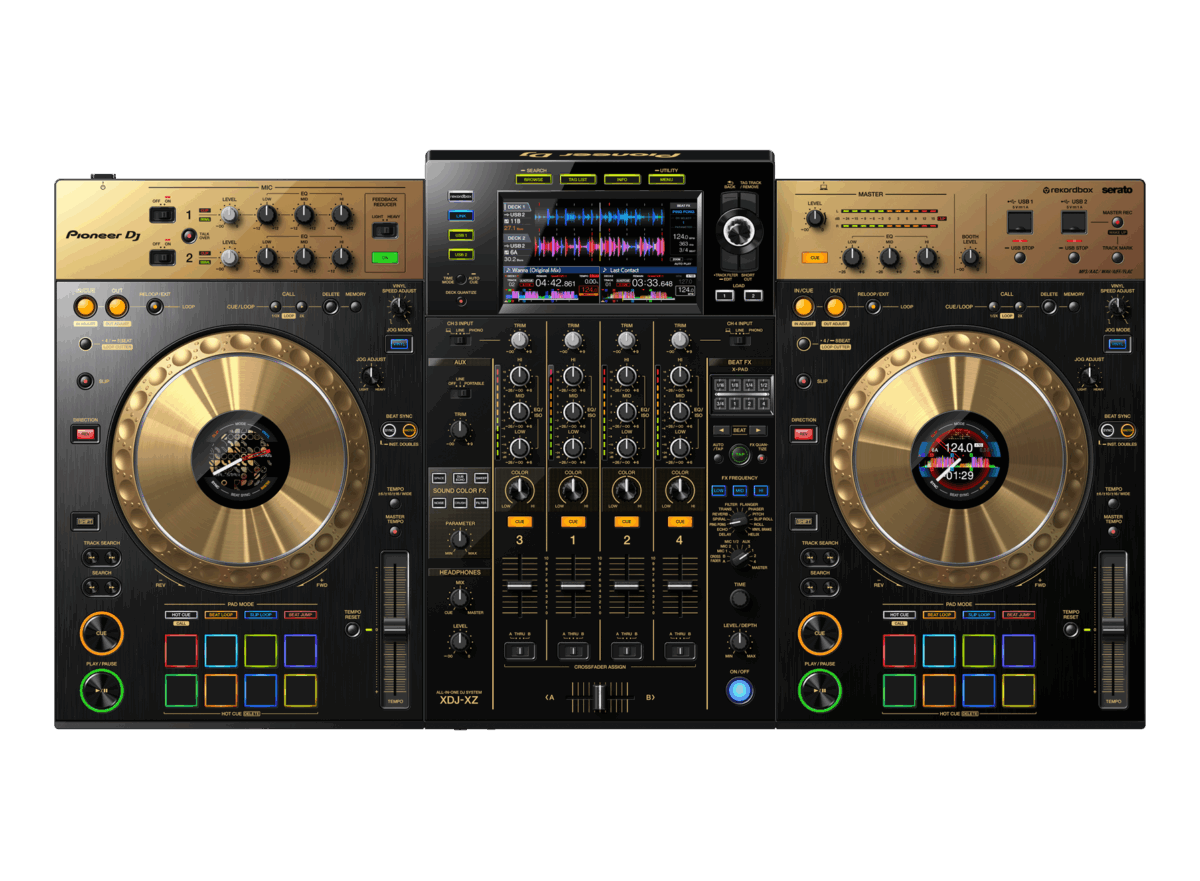Viewport: 1200px width, 881px height.
Task: Decrease beat with the BEAT left arrow
Action: (x=719, y=430)
